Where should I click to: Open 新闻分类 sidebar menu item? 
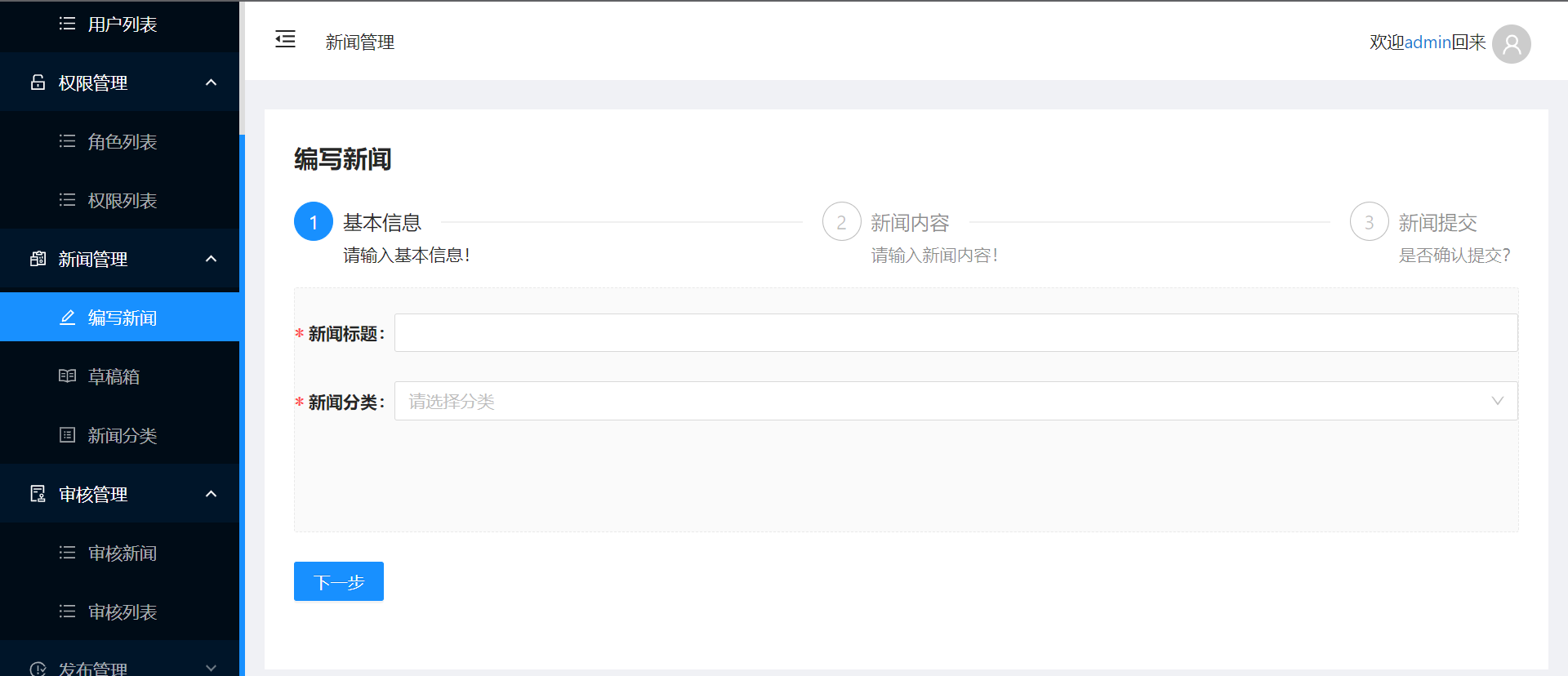coord(119,435)
